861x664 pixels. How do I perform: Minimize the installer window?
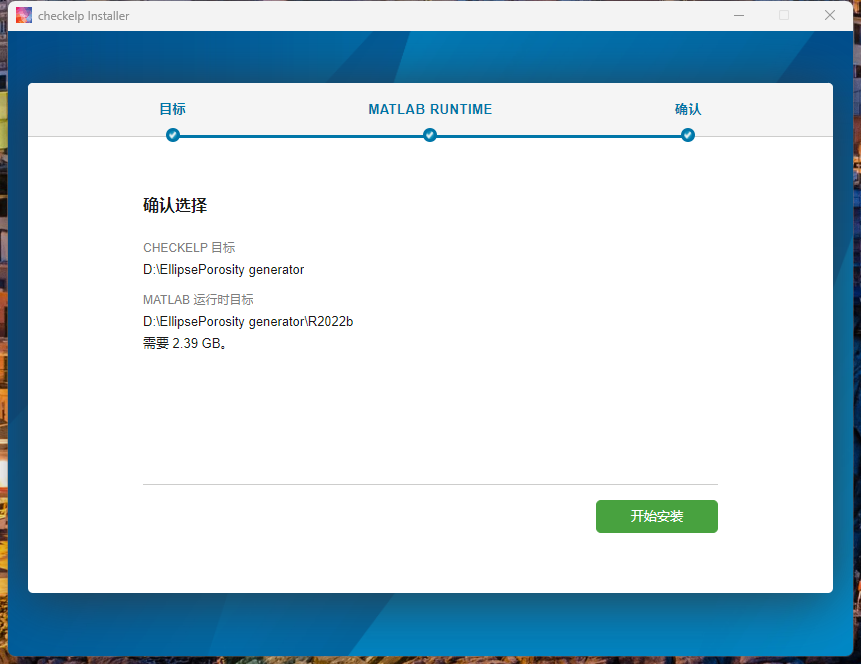tap(739, 15)
